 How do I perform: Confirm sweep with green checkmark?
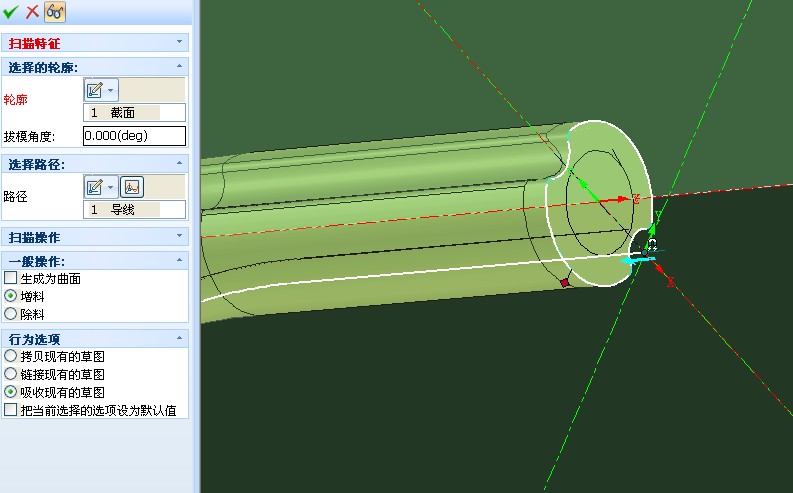tap(11, 12)
